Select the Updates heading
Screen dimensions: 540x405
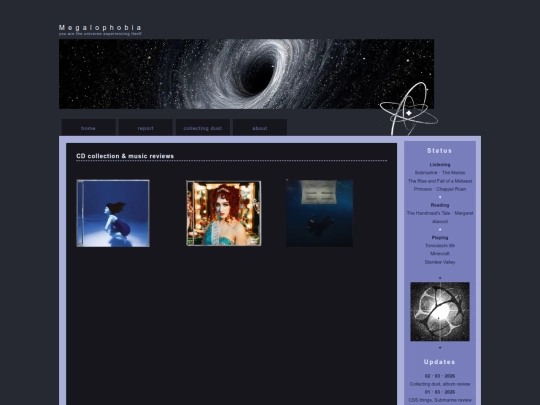click(x=439, y=362)
